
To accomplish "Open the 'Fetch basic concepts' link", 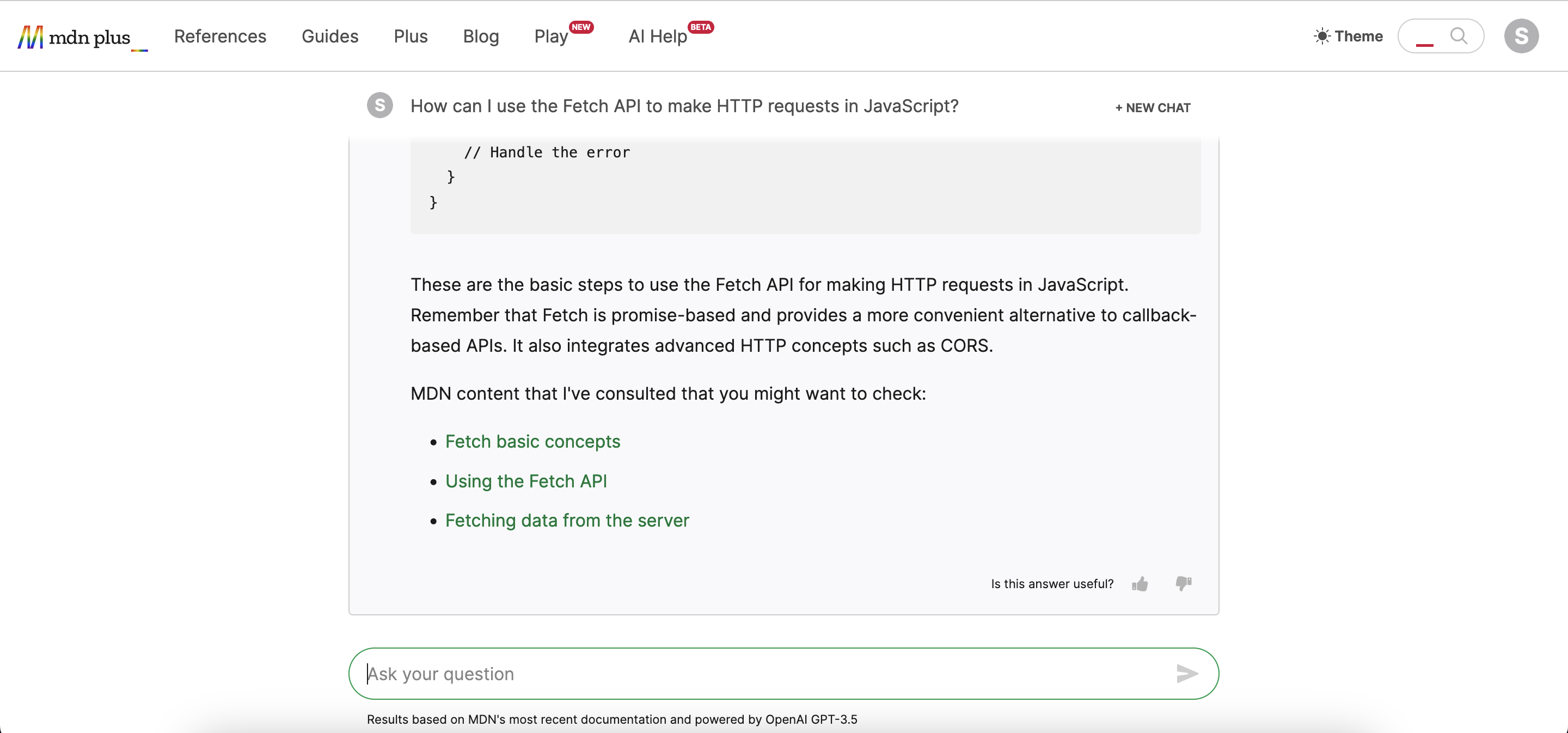I will [x=532, y=442].
